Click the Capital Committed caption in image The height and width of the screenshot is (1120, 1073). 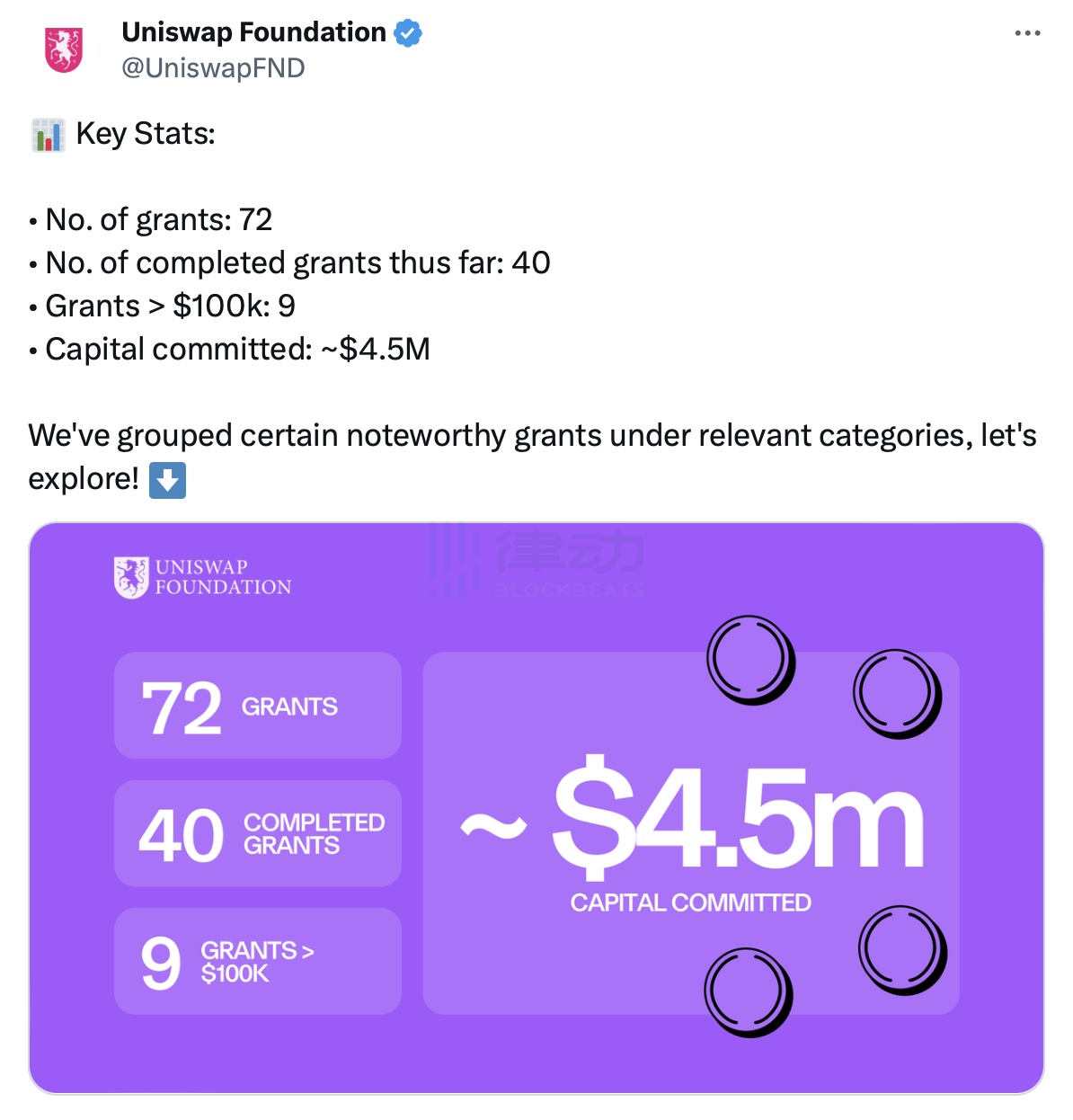690,902
